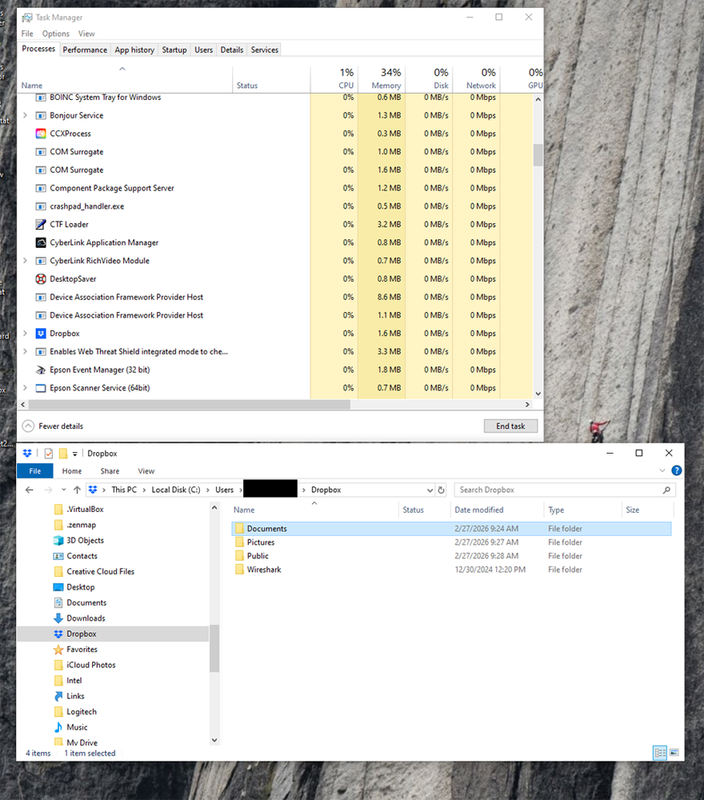The image size is (704, 800).
Task: Click the Dropbox icon in Task Manager list
Action: click(x=41, y=333)
